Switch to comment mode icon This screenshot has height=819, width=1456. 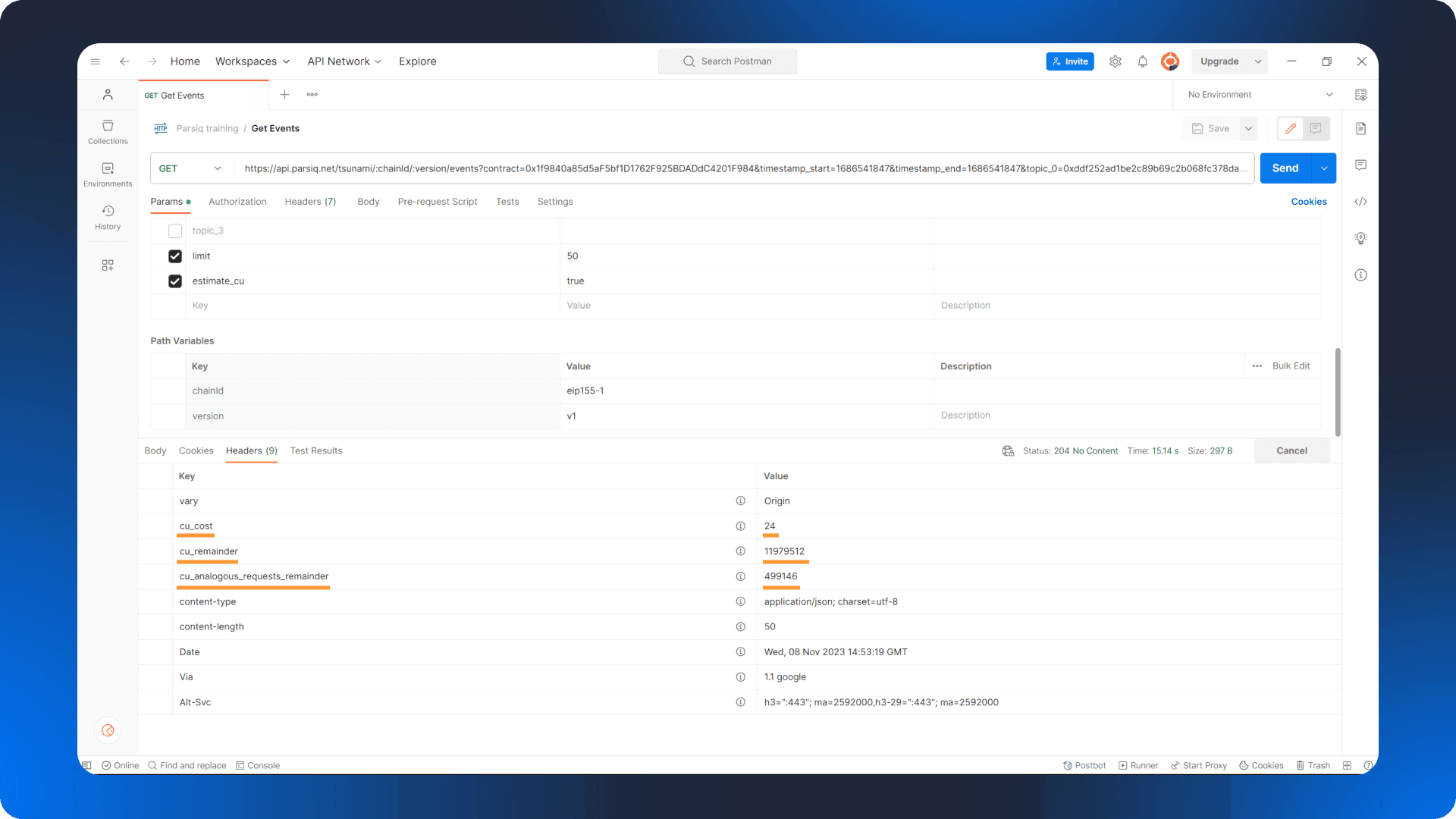[x=1316, y=128]
